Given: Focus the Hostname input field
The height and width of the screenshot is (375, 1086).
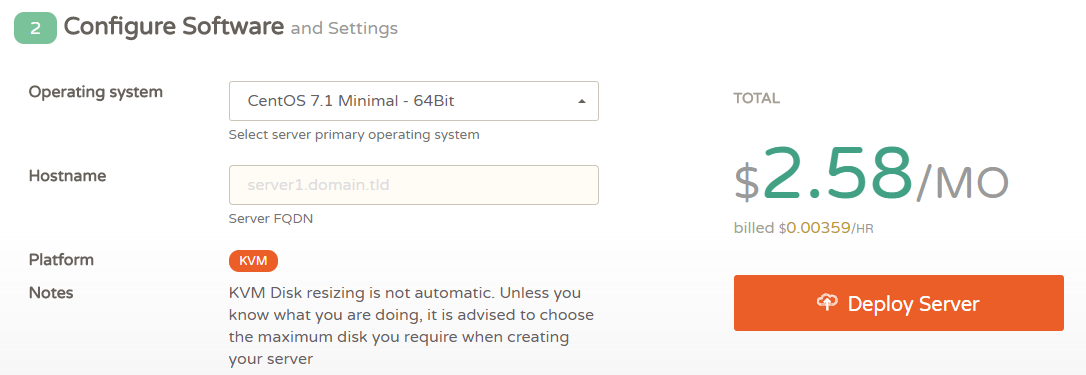Looking at the screenshot, I should (413, 185).
